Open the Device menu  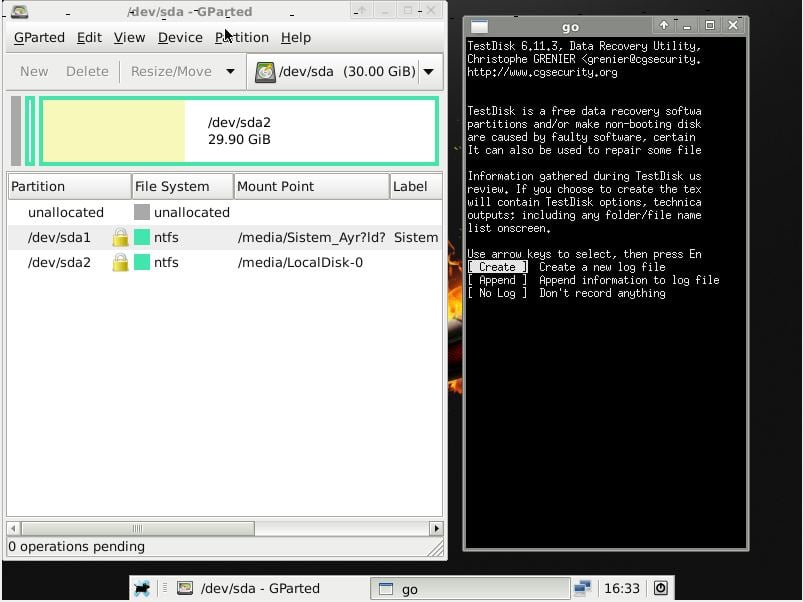pyautogui.click(x=180, y=37)
